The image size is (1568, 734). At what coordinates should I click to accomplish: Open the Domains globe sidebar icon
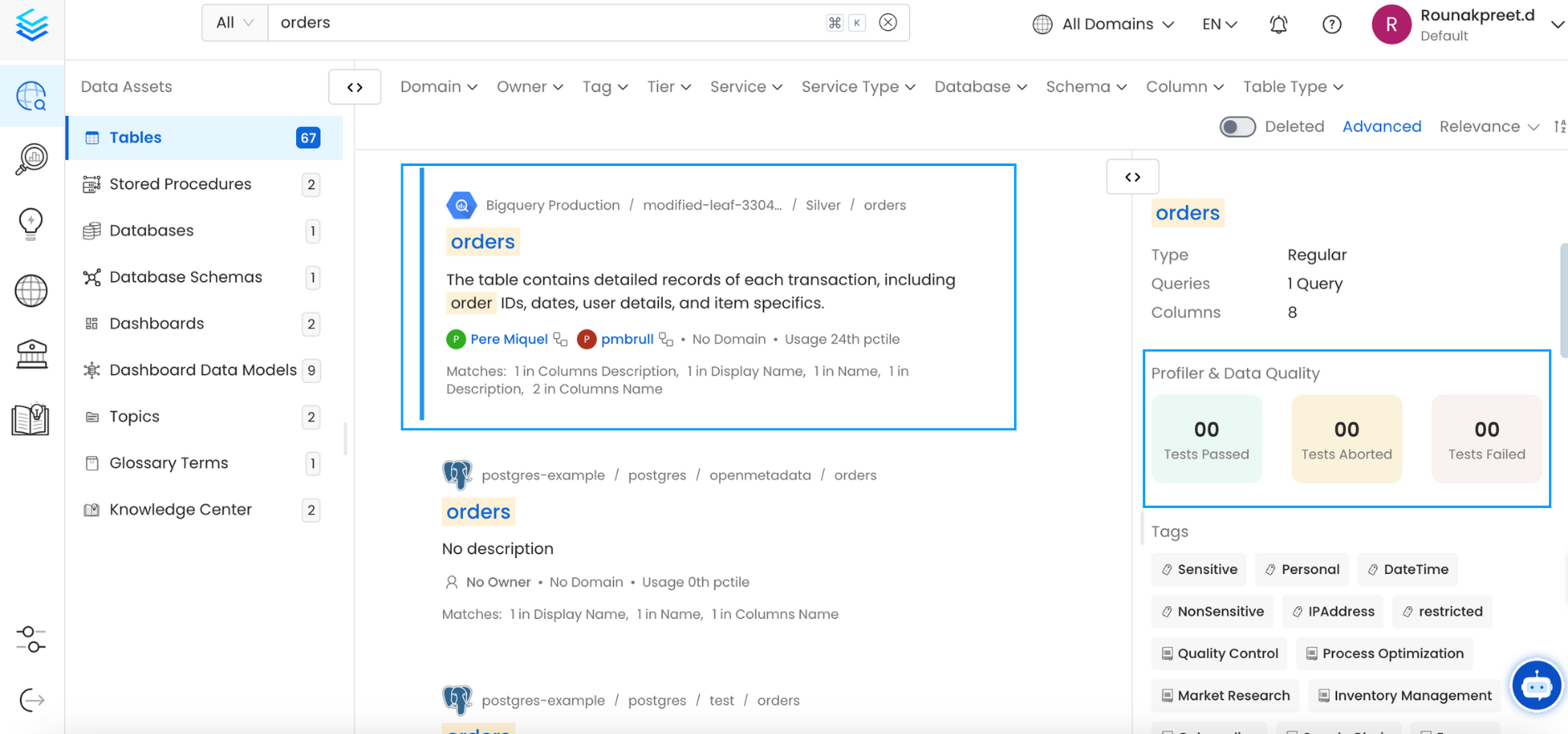pyautogui.click(x=32, y=290)
